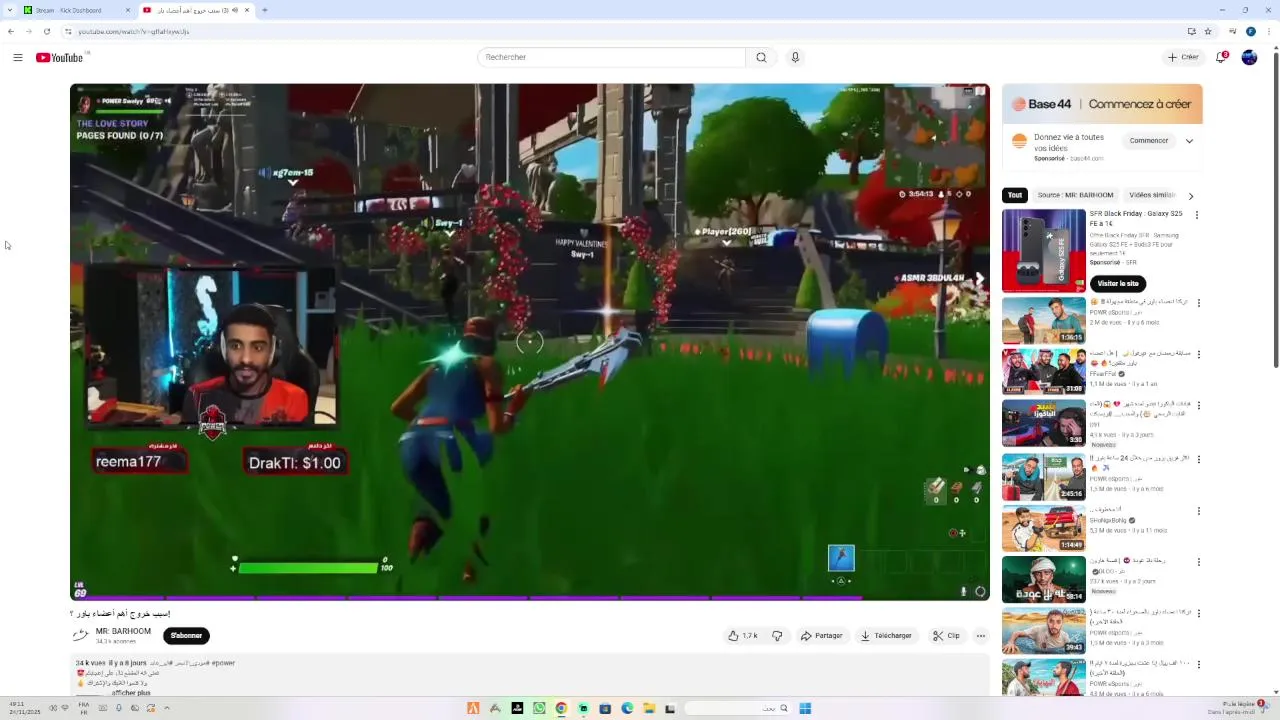
Task: Click the Rechercher search field
Action: pyautogui.click(x=611, y=57)
